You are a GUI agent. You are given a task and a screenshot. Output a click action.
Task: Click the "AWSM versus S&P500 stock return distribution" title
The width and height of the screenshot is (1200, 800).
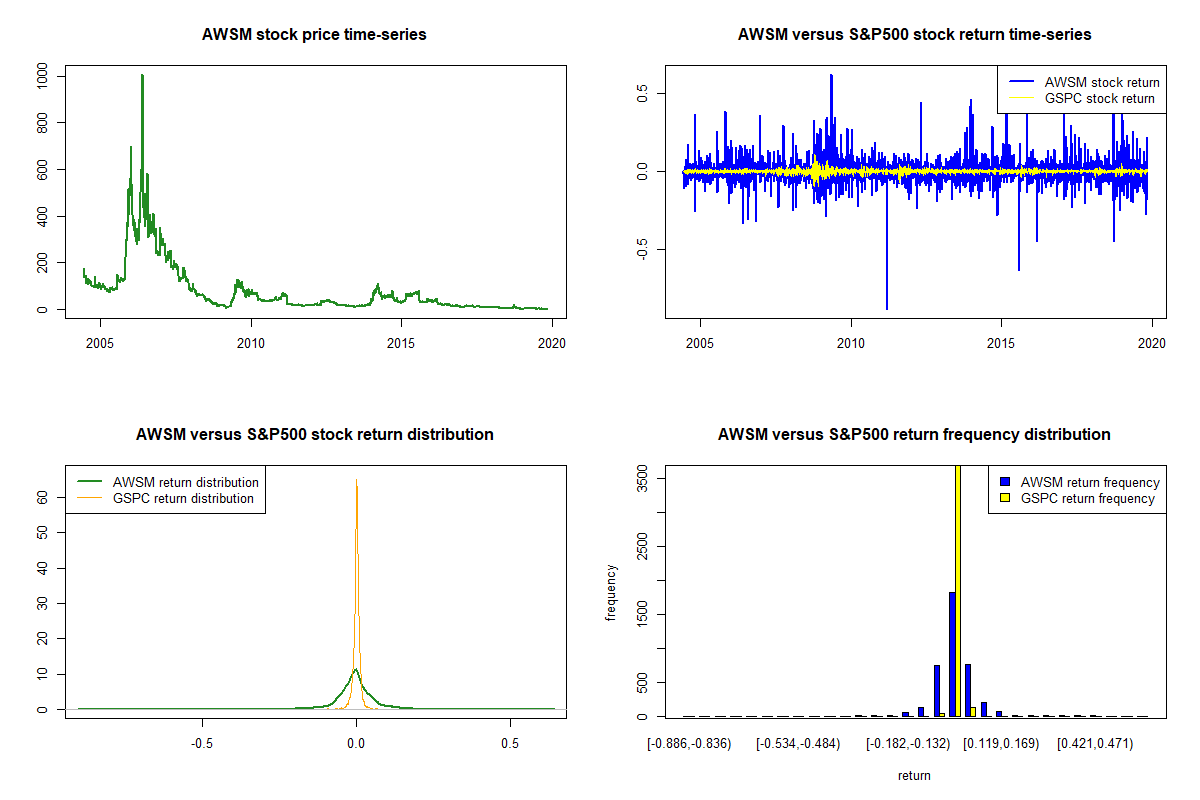[x=314, y=435]
